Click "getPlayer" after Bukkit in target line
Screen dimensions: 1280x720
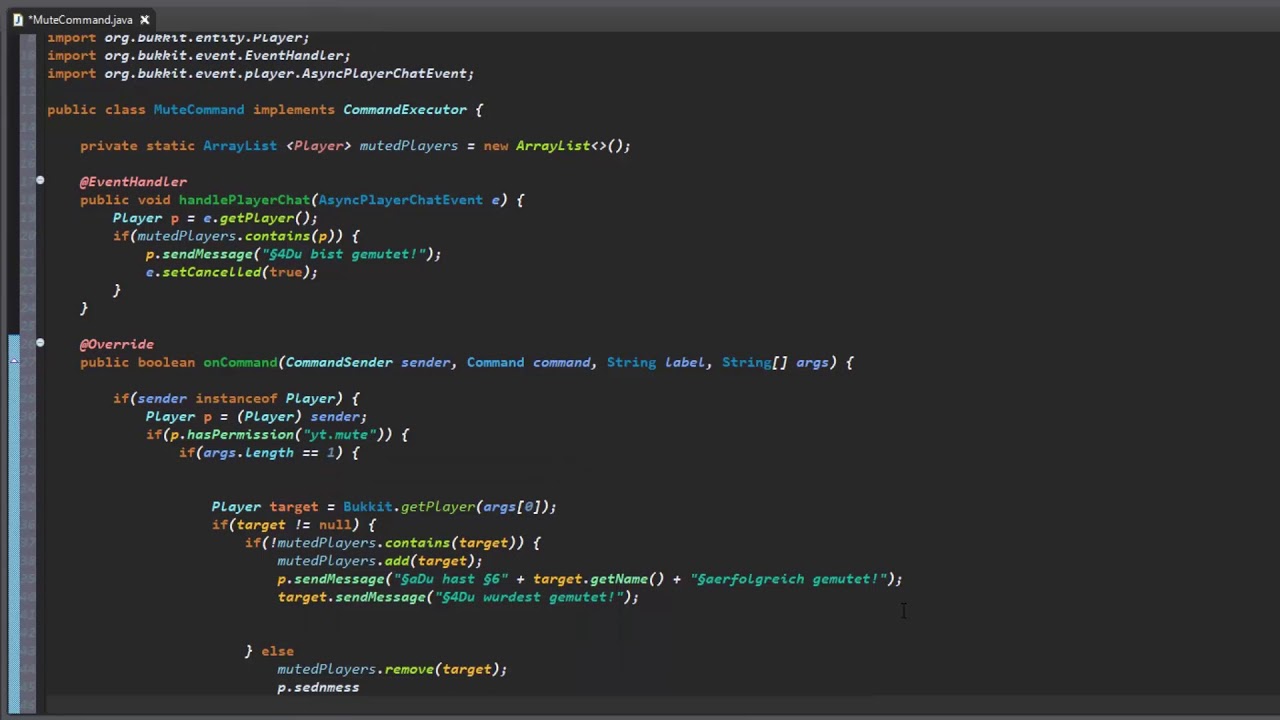[438, 507]
